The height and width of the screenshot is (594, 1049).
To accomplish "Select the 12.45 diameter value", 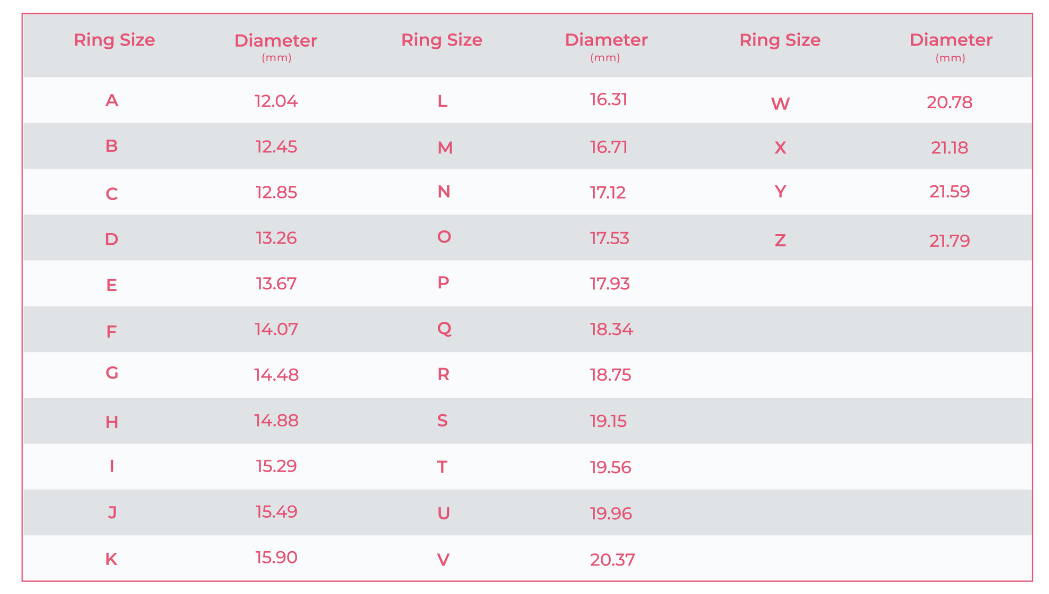I will (276, 146).
